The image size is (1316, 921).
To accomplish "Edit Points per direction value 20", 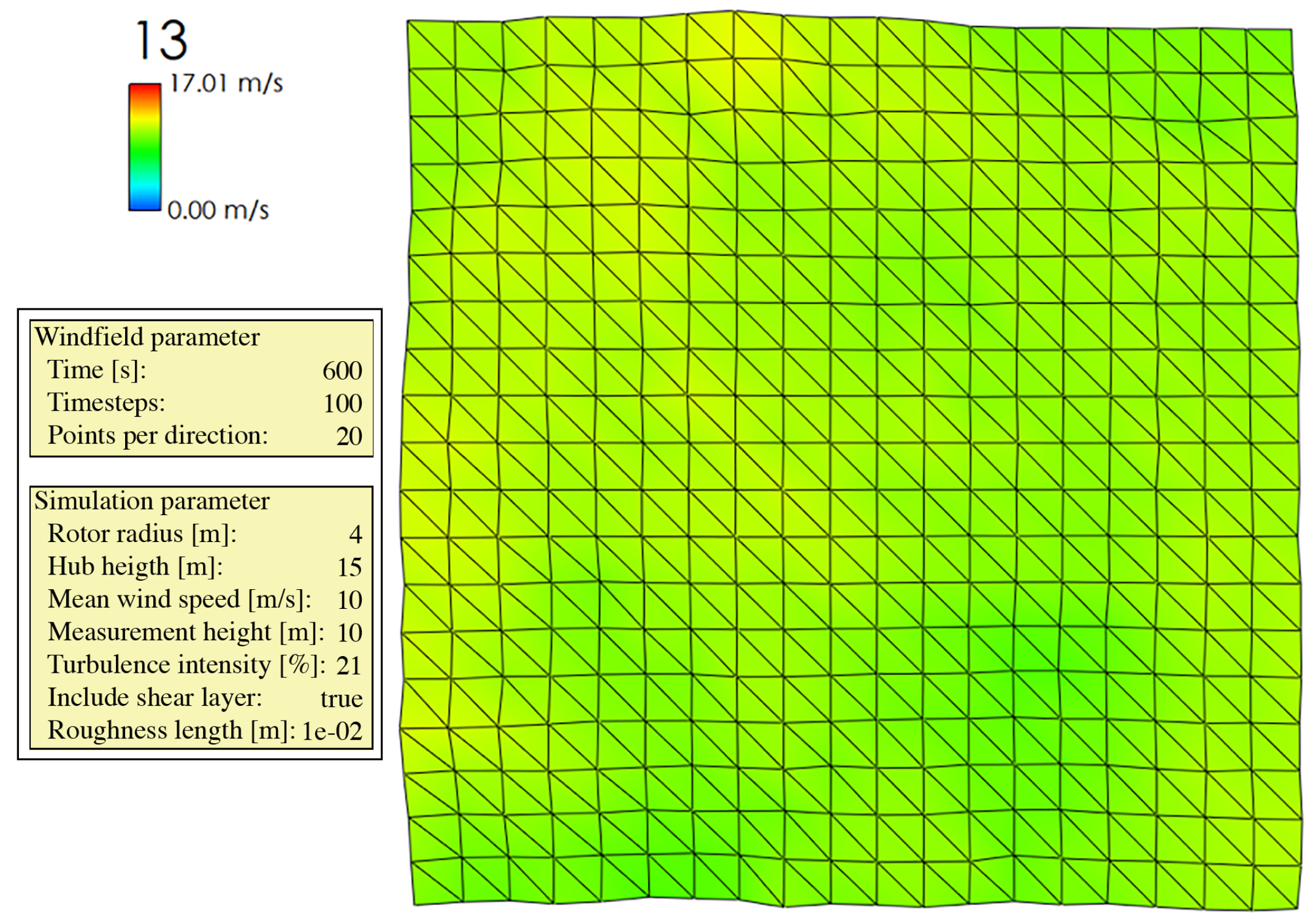I will (349, 437).
